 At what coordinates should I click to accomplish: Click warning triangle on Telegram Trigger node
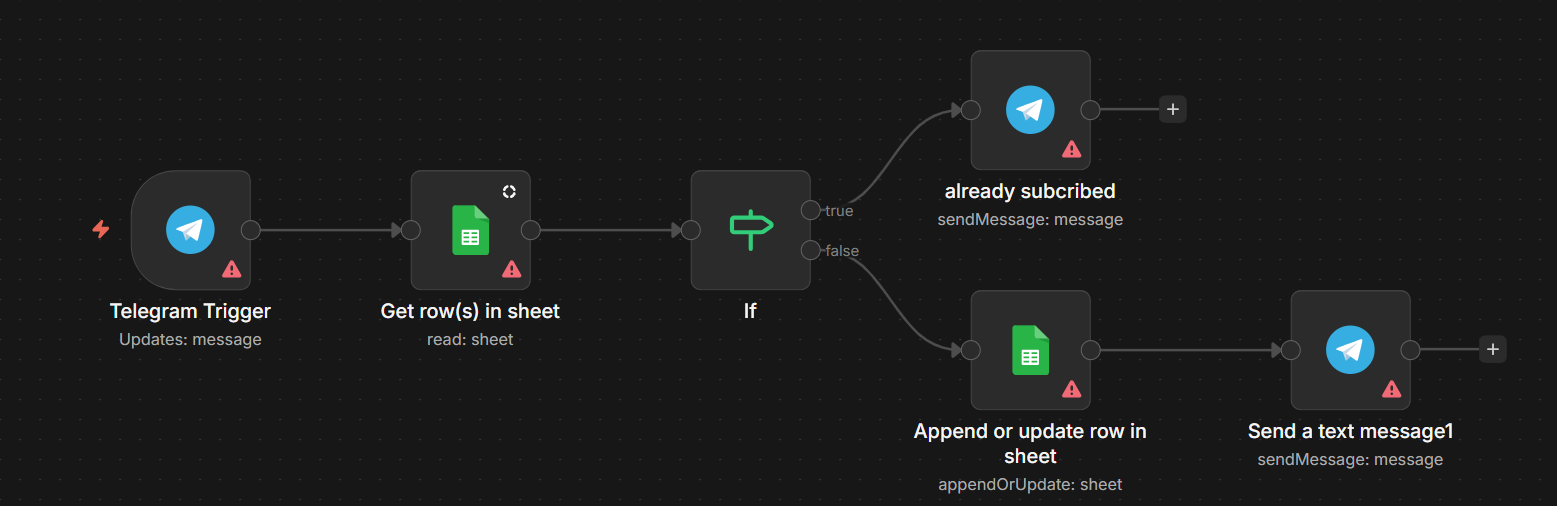(232, 268)
